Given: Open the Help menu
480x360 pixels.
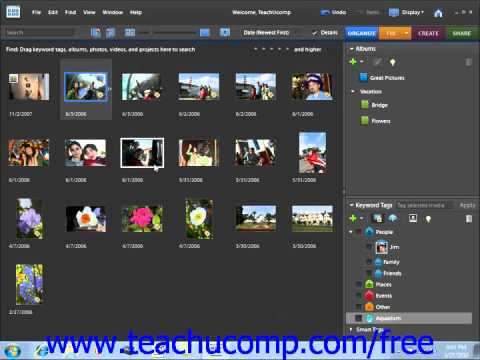Looking at the screenshot, I should (136, 12).
